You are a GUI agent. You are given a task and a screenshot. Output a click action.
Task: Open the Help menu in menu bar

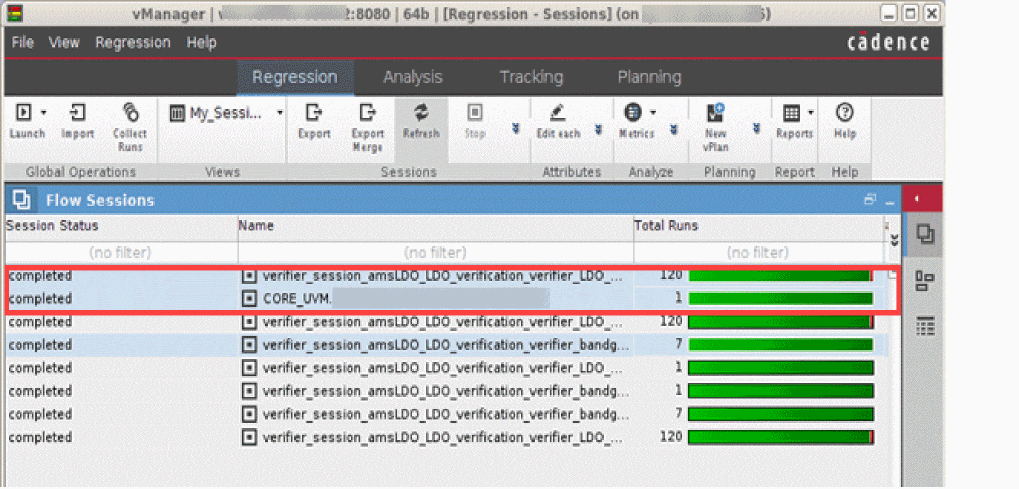pyautogui.click(x=201, y=43)
